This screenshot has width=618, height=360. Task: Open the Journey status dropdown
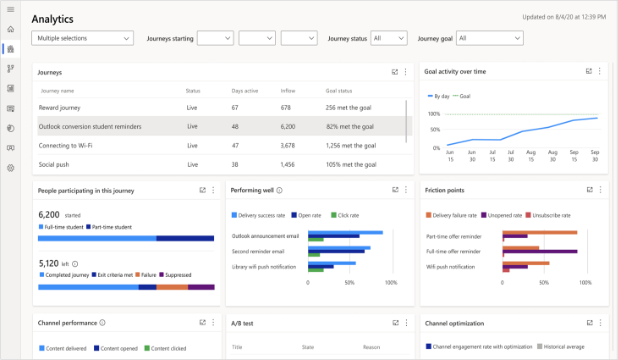pos(389,38)
